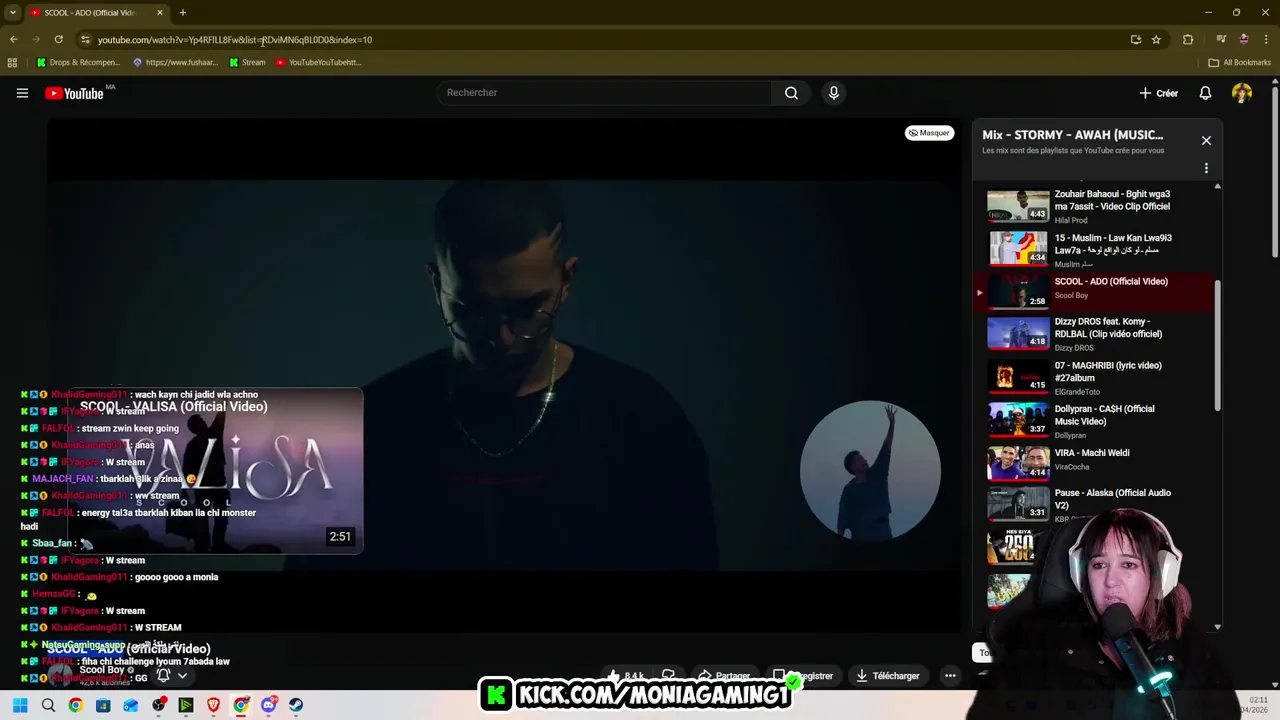
Task: Click the Créer button
Action: point(1159,93)
